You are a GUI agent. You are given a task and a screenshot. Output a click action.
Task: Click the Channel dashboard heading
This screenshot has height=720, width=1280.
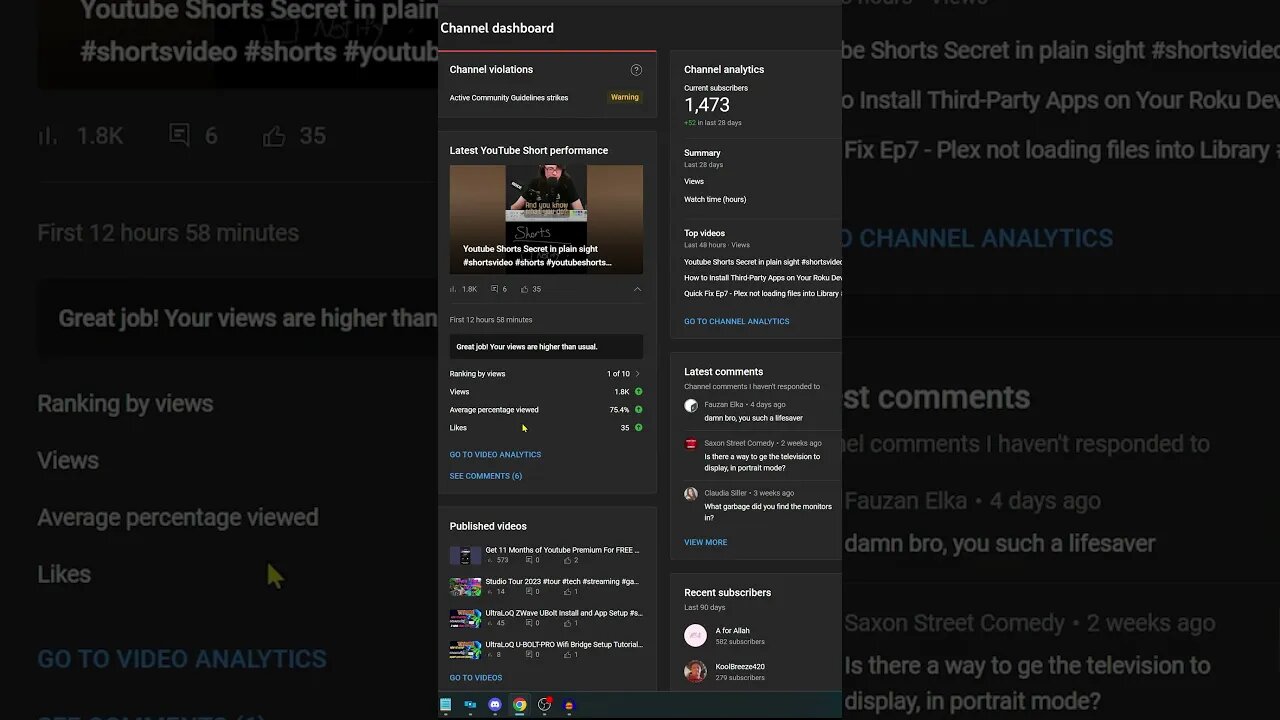[497, 28]
